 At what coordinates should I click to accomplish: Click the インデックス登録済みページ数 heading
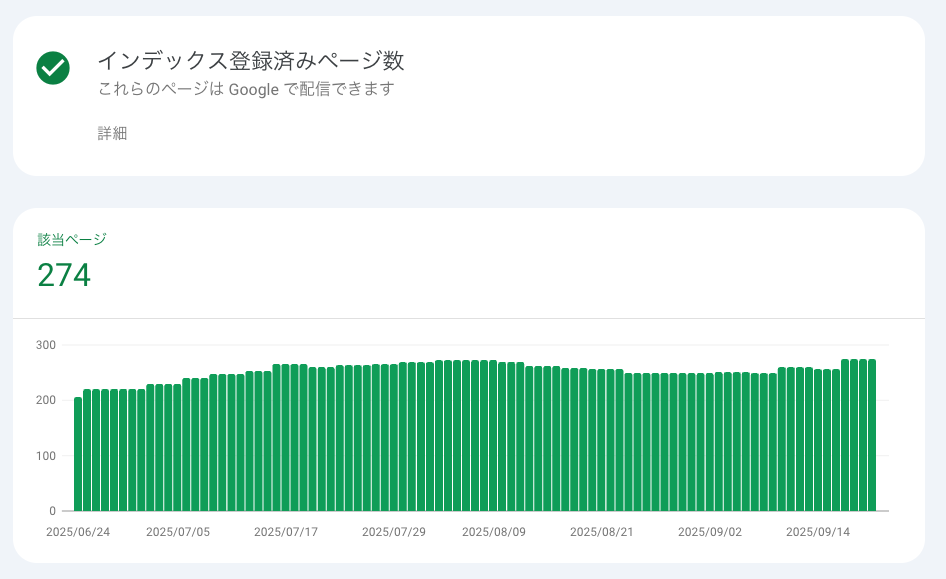click(x=250, y=61)
